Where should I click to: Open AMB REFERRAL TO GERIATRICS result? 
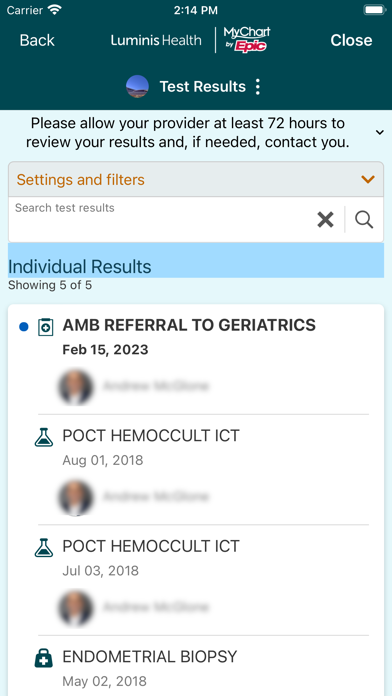[196, 359]
